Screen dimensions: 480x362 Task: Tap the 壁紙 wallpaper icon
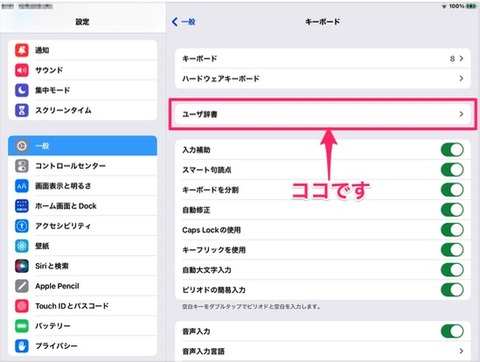(x=22, y=246)
